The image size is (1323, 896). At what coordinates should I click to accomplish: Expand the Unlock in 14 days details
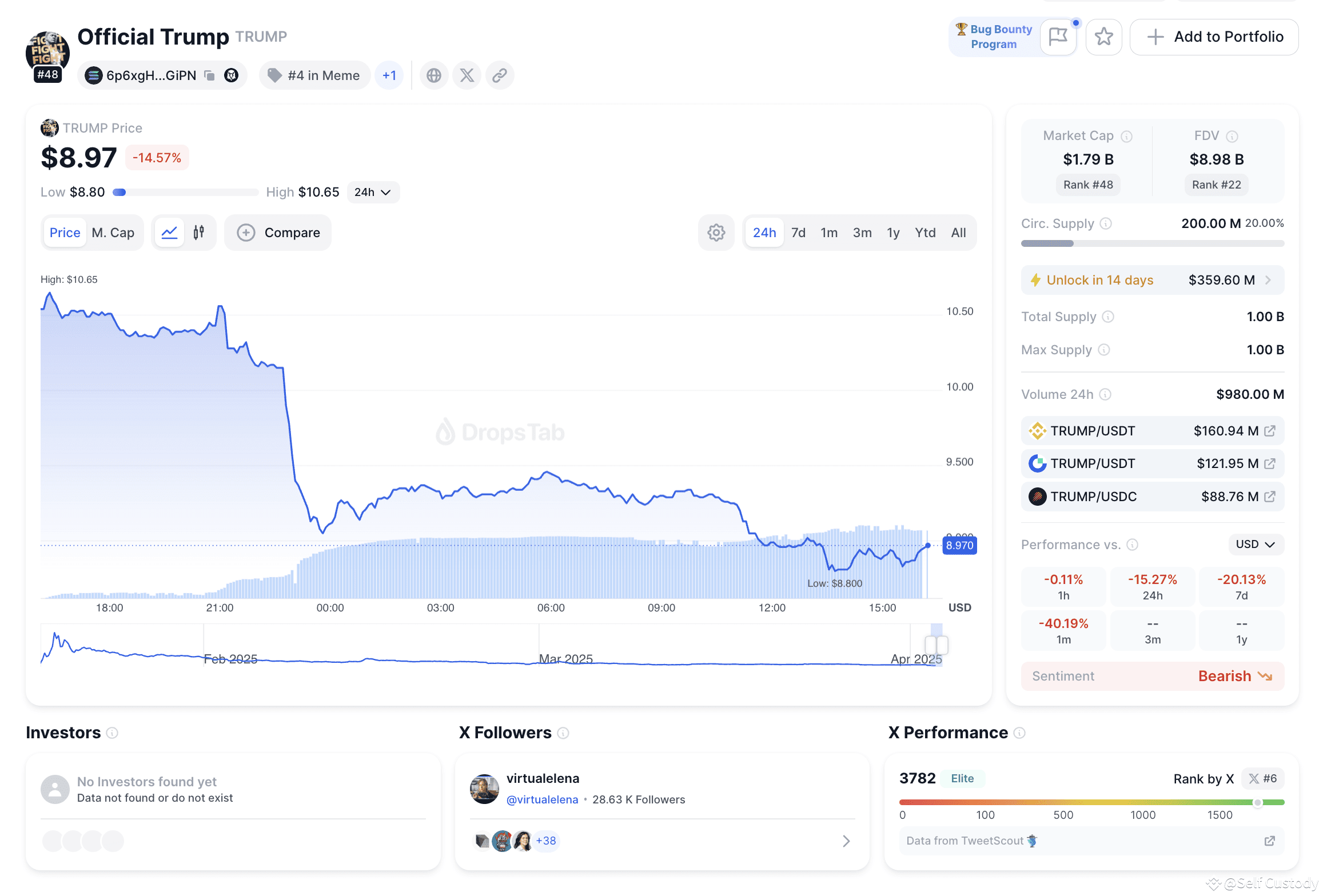coord(1153,280)
